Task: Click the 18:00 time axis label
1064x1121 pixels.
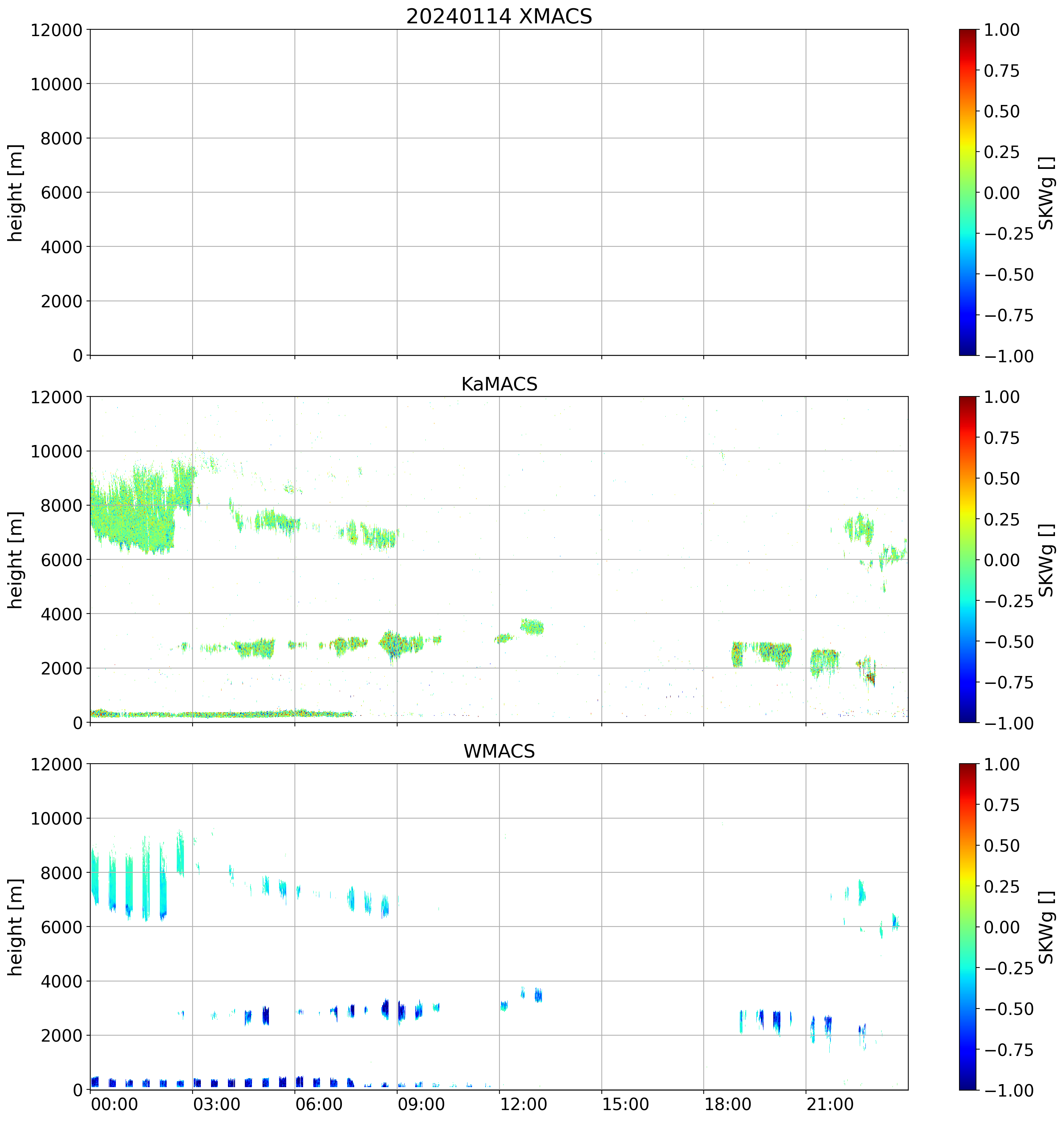Action: [728, 1104]
